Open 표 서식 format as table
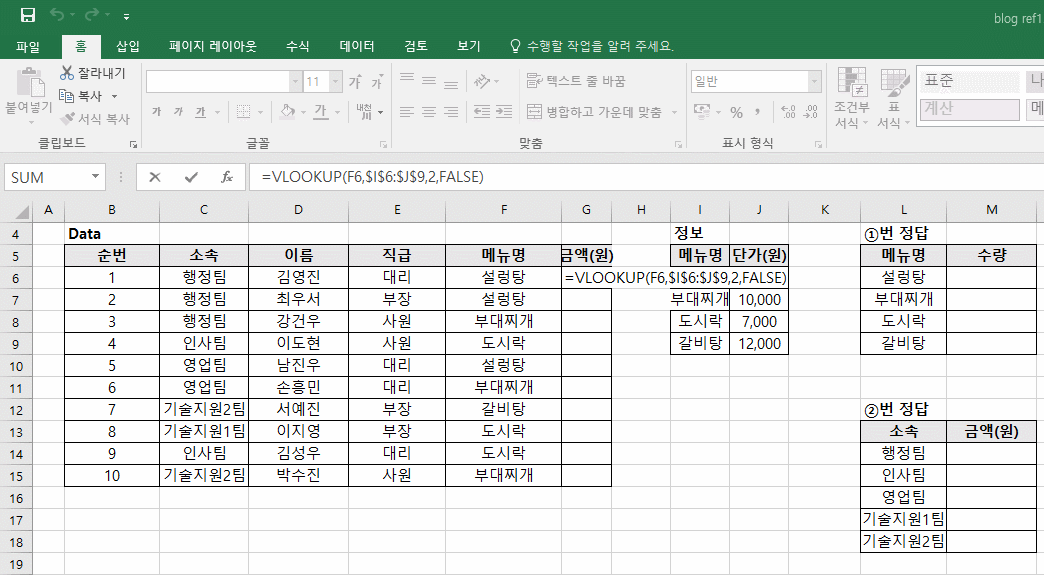The height and width of the screenshot is (575, 1044). tap(894, 98)
